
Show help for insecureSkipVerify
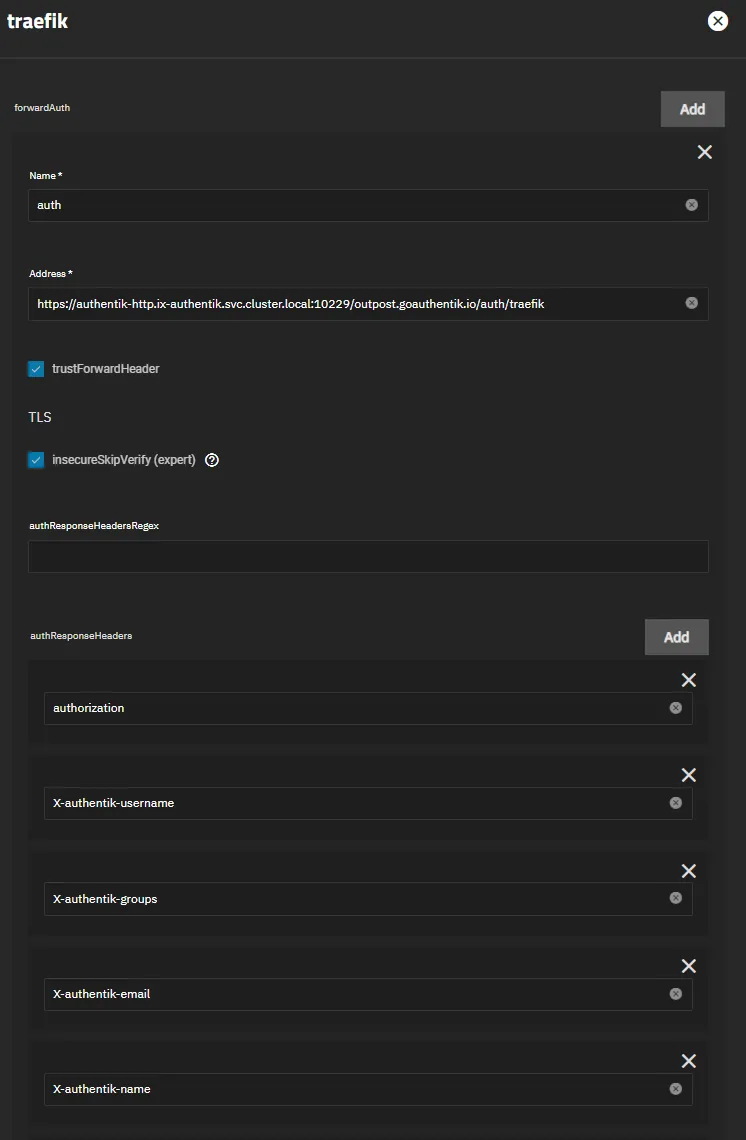click(212, 461)
